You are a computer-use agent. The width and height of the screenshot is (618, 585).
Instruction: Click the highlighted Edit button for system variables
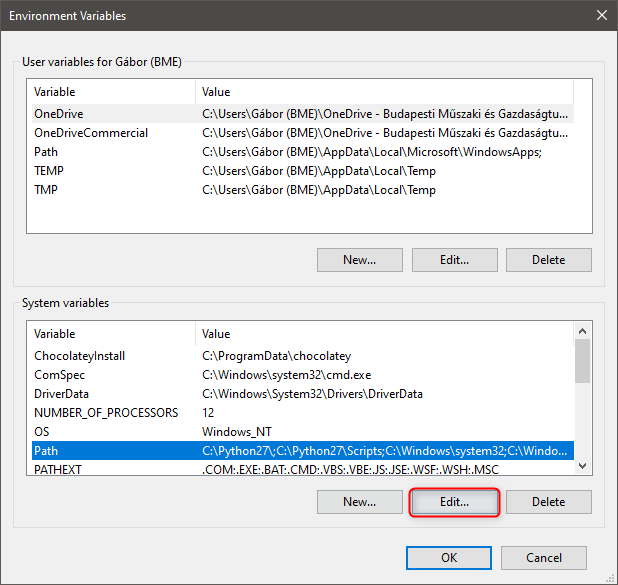click(x=454, y=502)
